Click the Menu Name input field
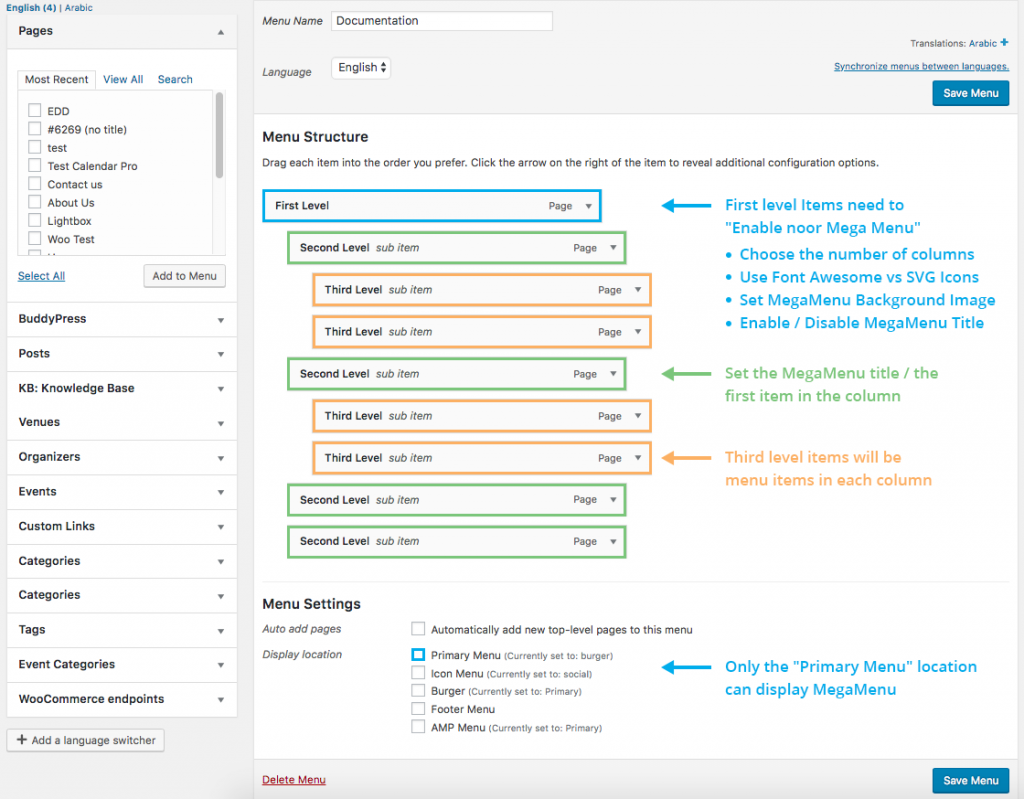 (441, 21)
